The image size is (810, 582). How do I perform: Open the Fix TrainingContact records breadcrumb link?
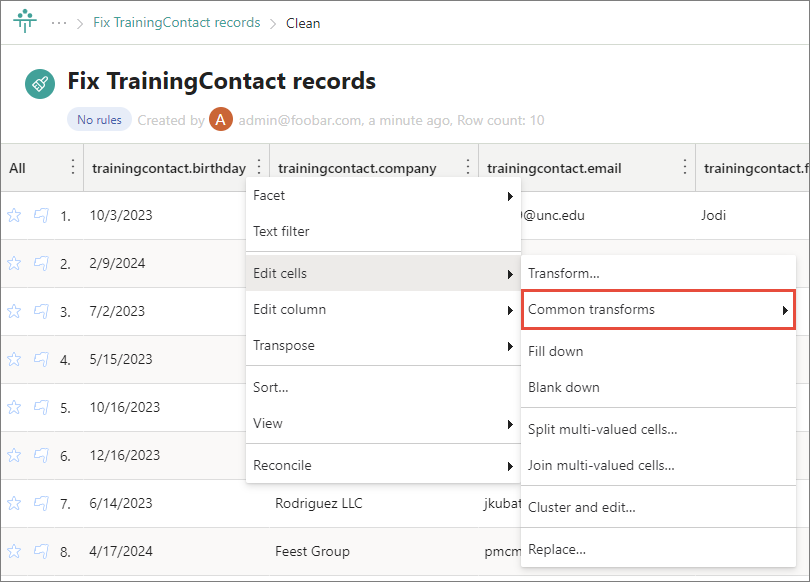(x=176, y=23)
